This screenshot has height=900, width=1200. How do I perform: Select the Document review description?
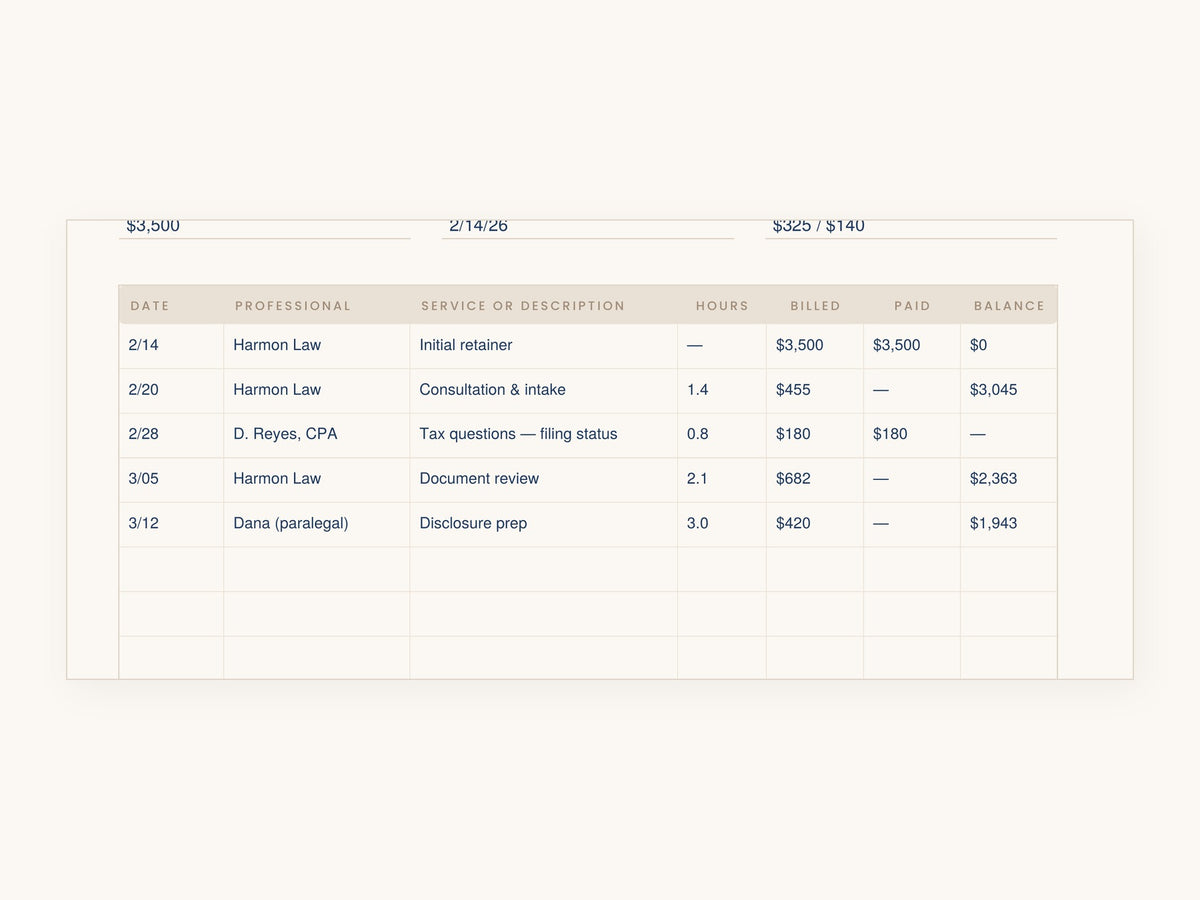pyautogui.click(x=544, y=480)
